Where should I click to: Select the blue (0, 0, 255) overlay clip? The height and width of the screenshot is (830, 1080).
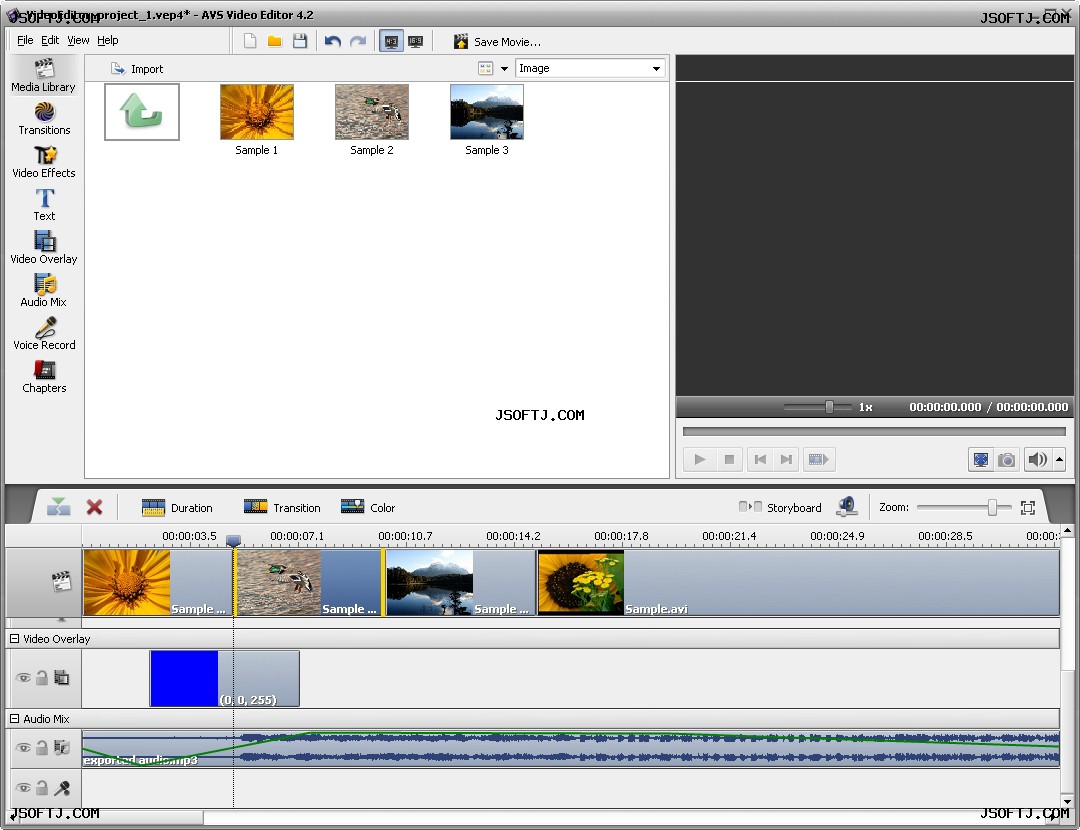(225, 678)
